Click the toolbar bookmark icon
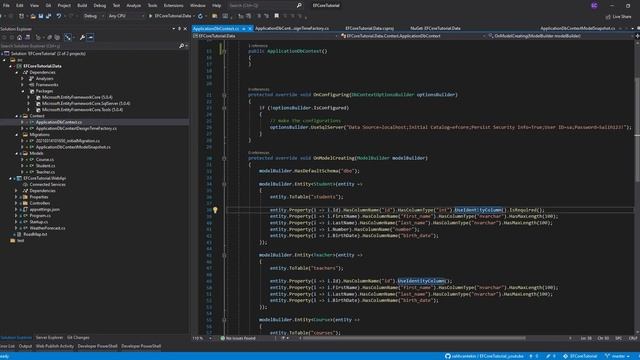This screenshot has height=360, width=640. [x=276, y=16]
